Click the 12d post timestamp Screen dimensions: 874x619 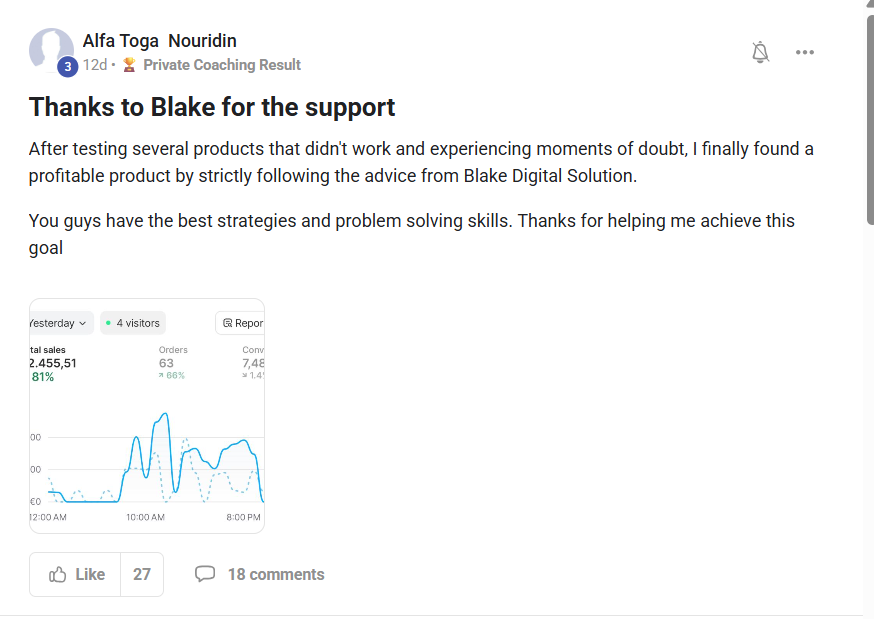point(95,65)
